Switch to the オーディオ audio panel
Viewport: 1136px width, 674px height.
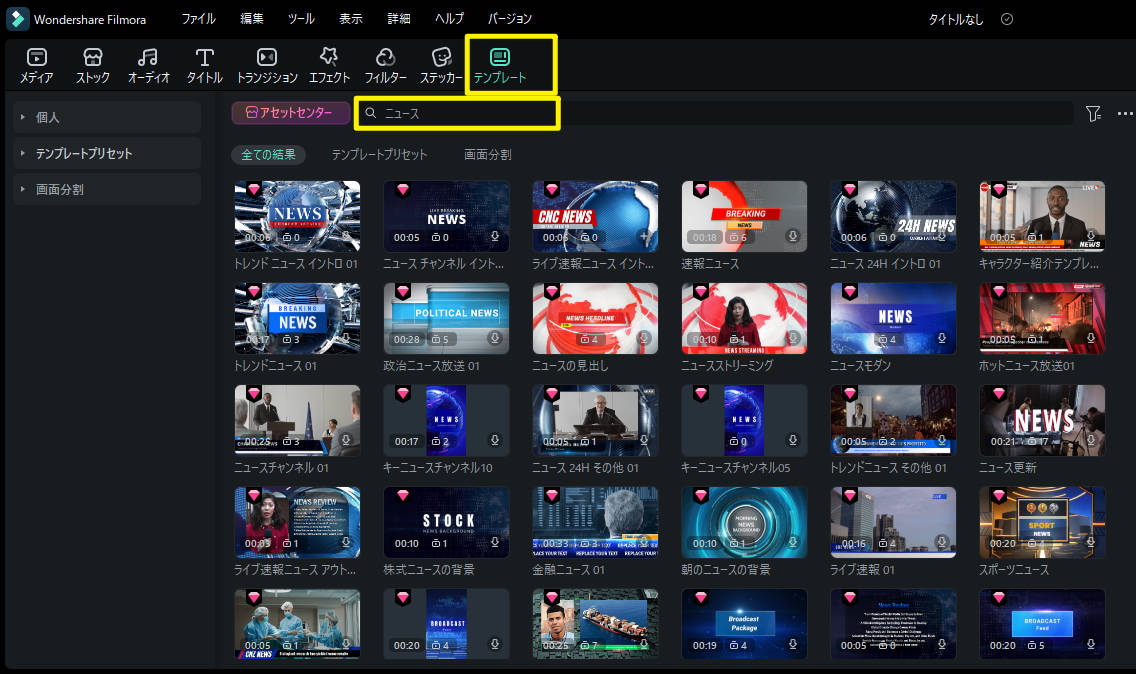149,65
